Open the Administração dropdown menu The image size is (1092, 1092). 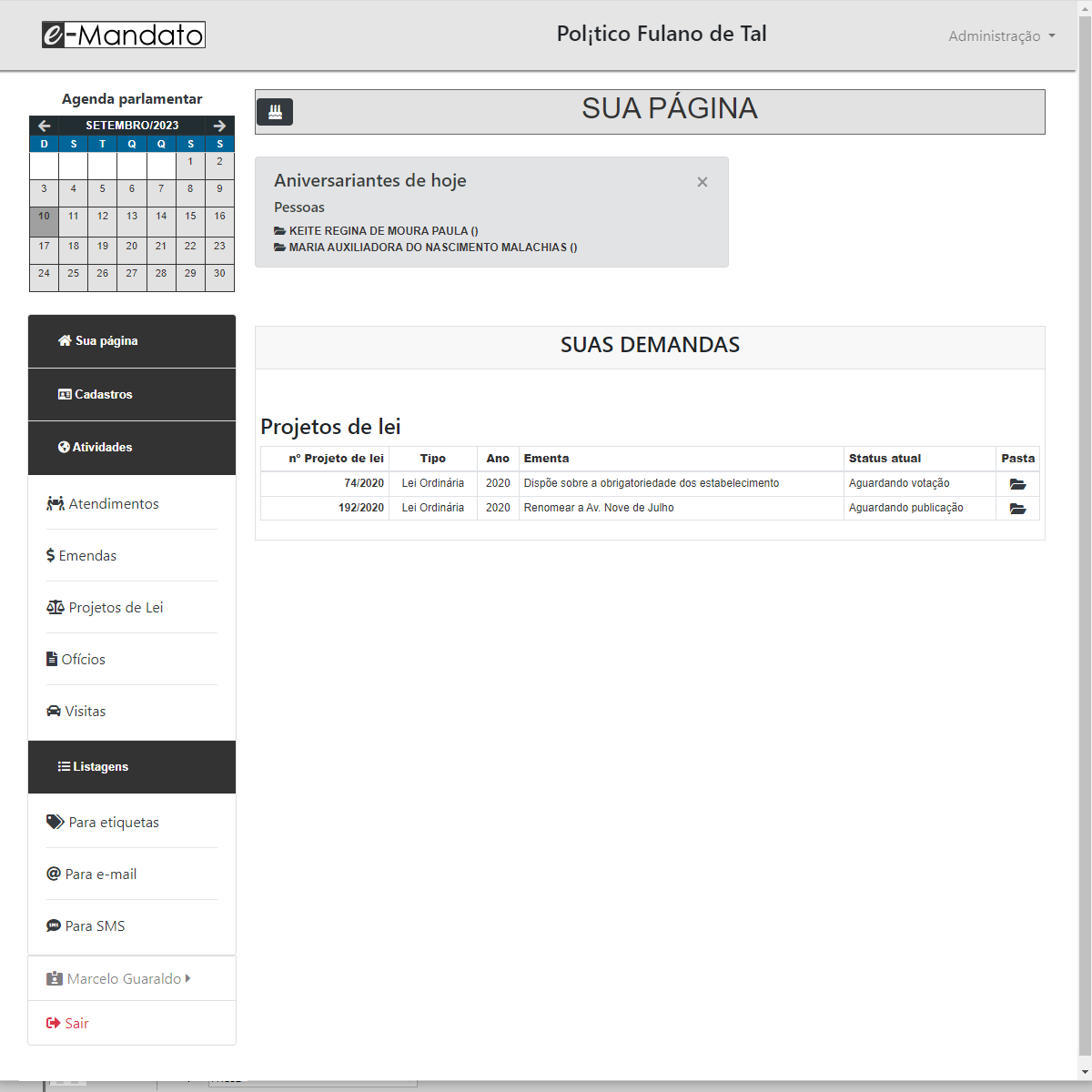click(x=1002, y=36)
